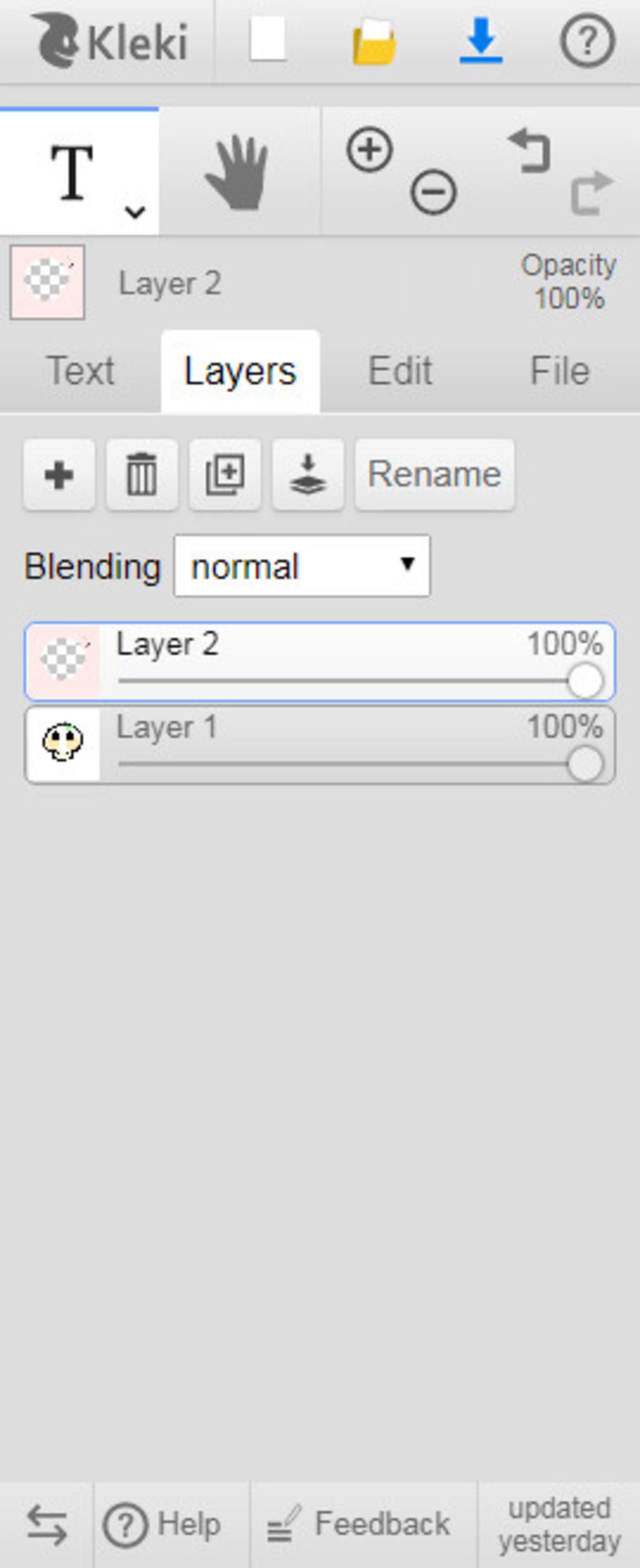The width and height of the screenshot is (640, 1568).
Task: Click the Rename layer button
Action: (x=434, y=475)
